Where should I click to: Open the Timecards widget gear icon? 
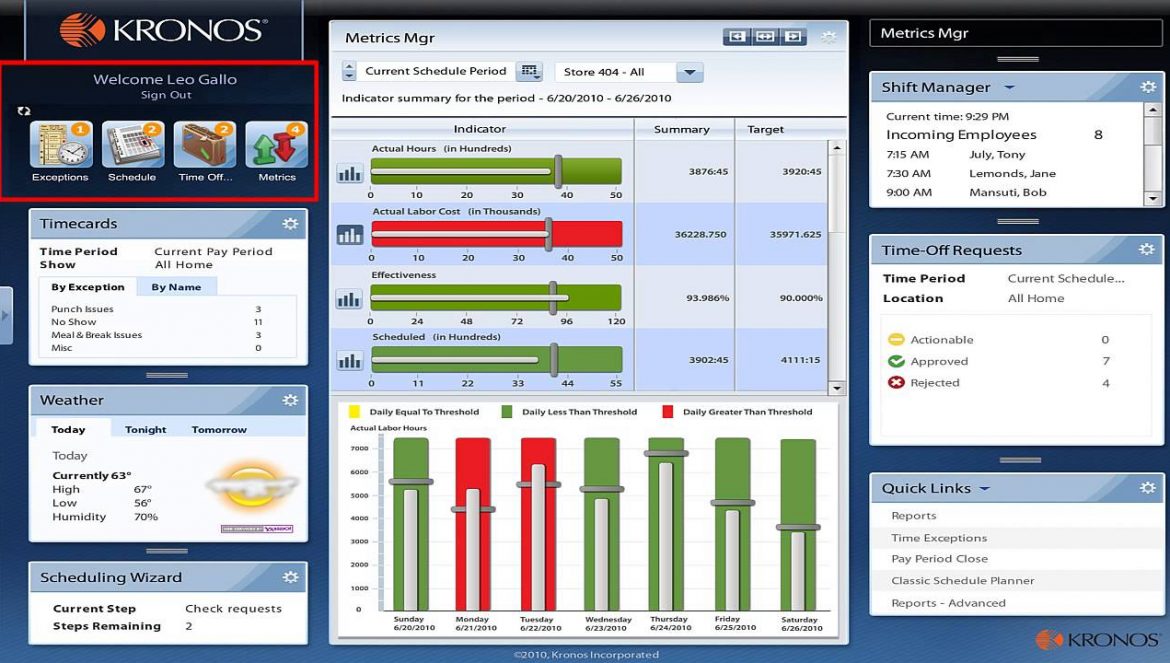coord(290,224)
